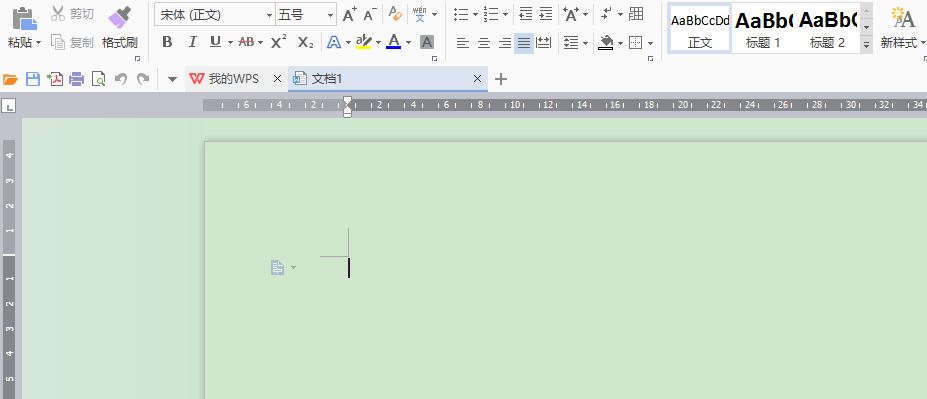The width and height of the screenshot is (927, 399).
Task: Close the 文档1 tab
Action: click(x=478, y=79)
